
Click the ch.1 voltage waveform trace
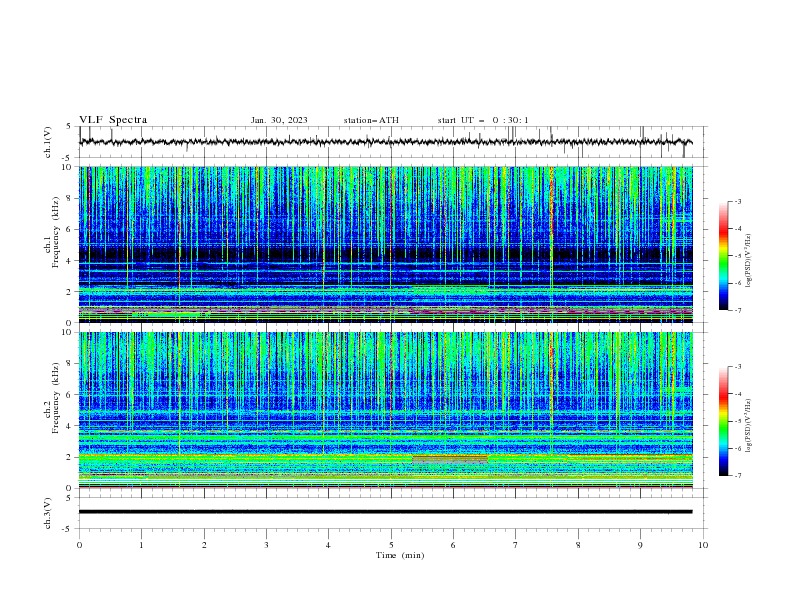click(386, 142)
